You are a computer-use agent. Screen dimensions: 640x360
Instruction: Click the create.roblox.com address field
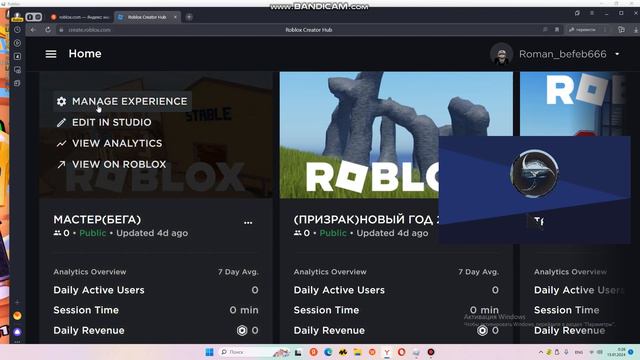point(89,30)
